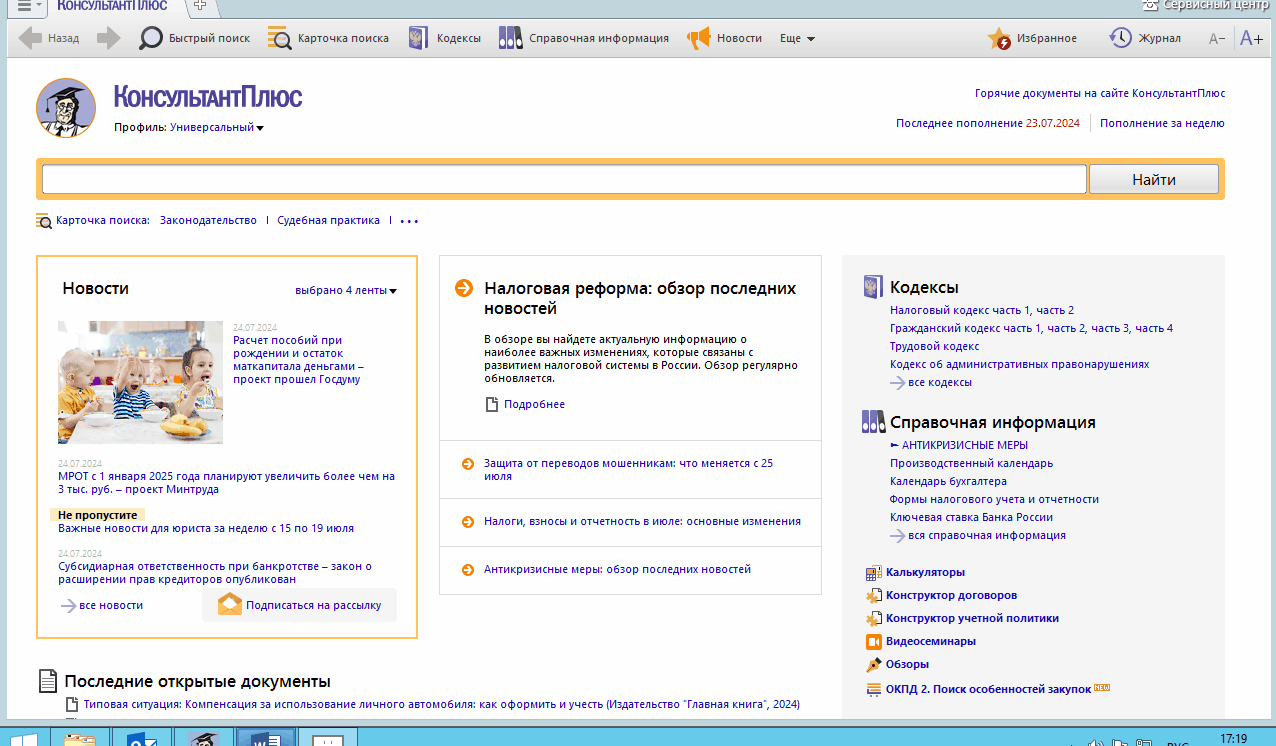1276x746 pixels.
Task: Open Производственный календарь link
Action: 971,464
